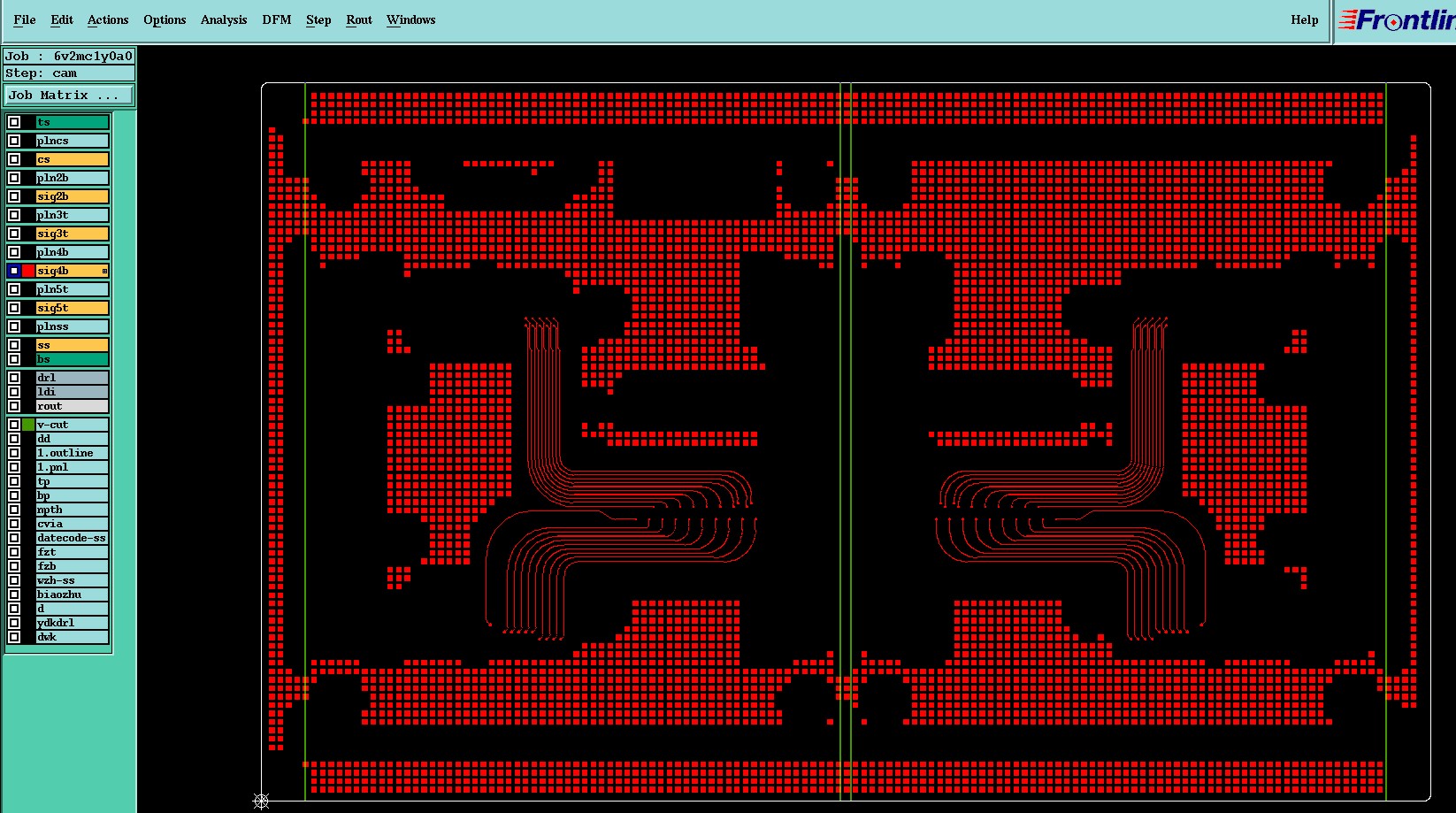This screenshot has width=1456, height=813.
Task: Click the origin datum marker in canvas
Action: [x=261, y=801]
